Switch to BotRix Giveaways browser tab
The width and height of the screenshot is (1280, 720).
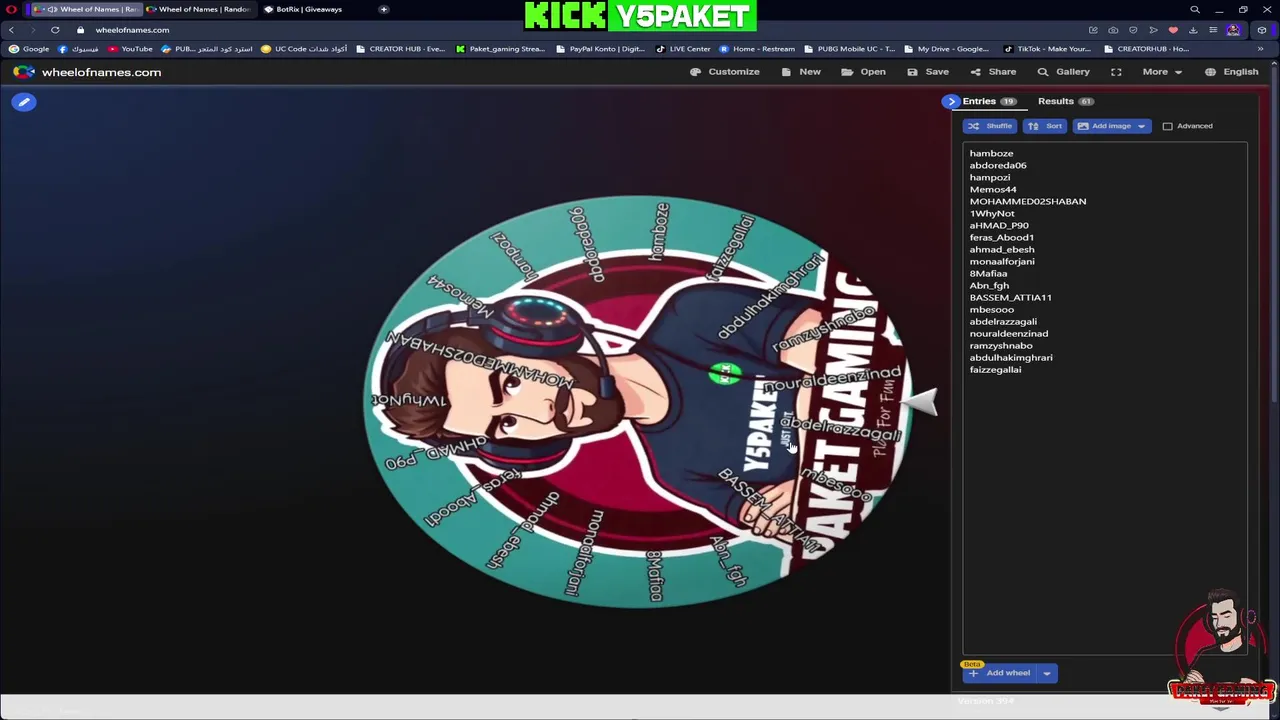[x=308, y=9]
